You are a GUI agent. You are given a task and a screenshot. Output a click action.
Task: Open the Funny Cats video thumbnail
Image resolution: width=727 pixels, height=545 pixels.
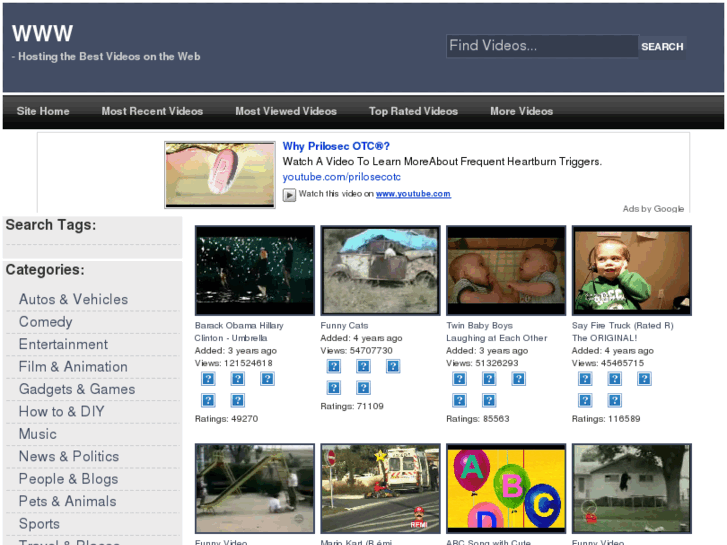tap(380, 270)
